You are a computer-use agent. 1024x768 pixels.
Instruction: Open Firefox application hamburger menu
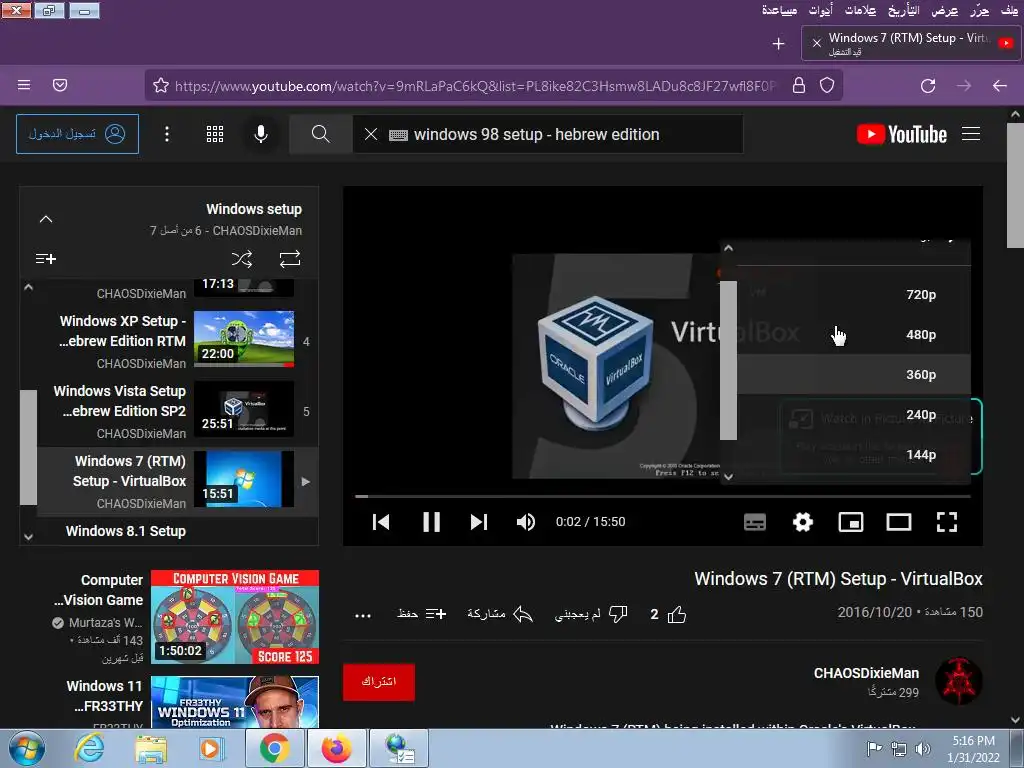(x=24, y=85)
